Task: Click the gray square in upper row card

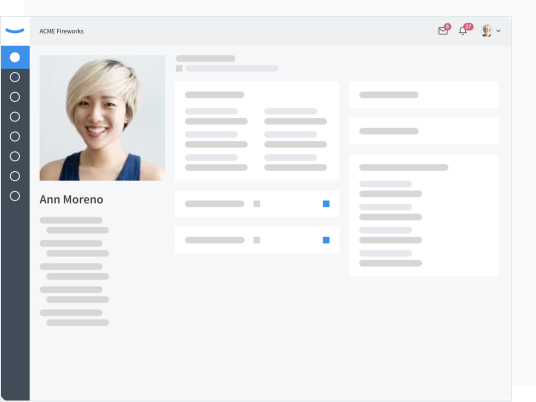Action: tap(257, 204)
